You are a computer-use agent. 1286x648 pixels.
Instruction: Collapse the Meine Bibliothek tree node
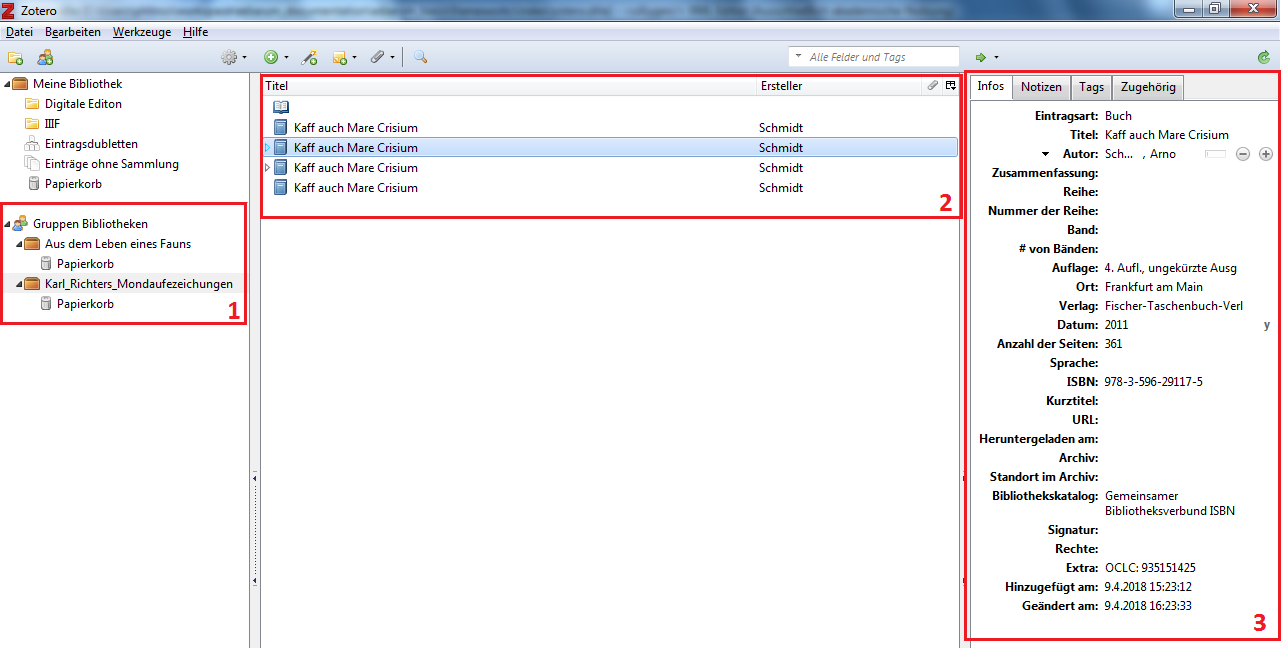click(7, 84)
